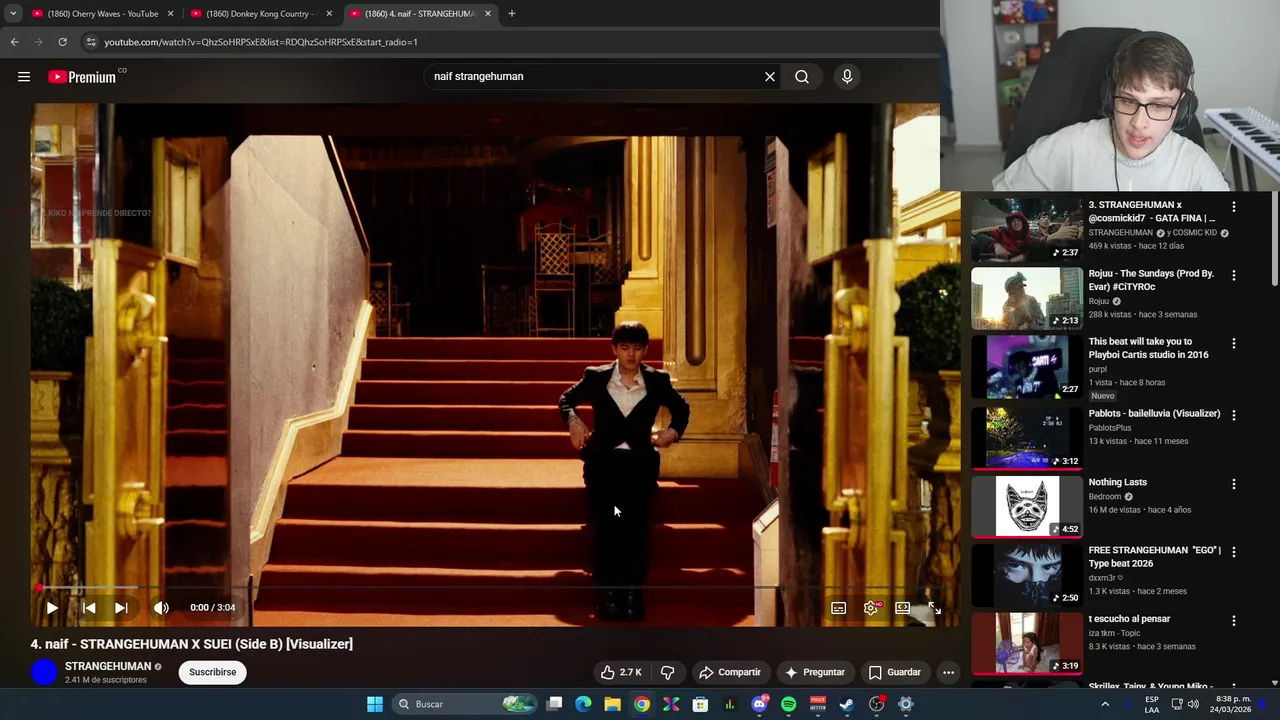Open a new browser tab
1280x720 pixels.
(x=512, y=14)
